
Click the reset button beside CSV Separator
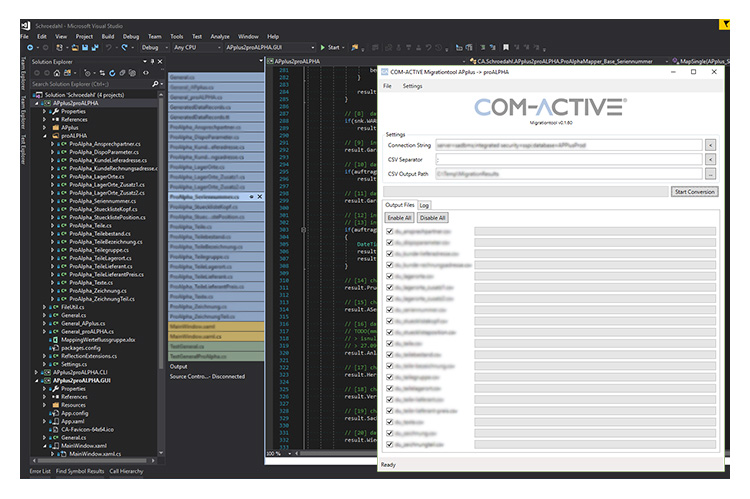(711, 159)
